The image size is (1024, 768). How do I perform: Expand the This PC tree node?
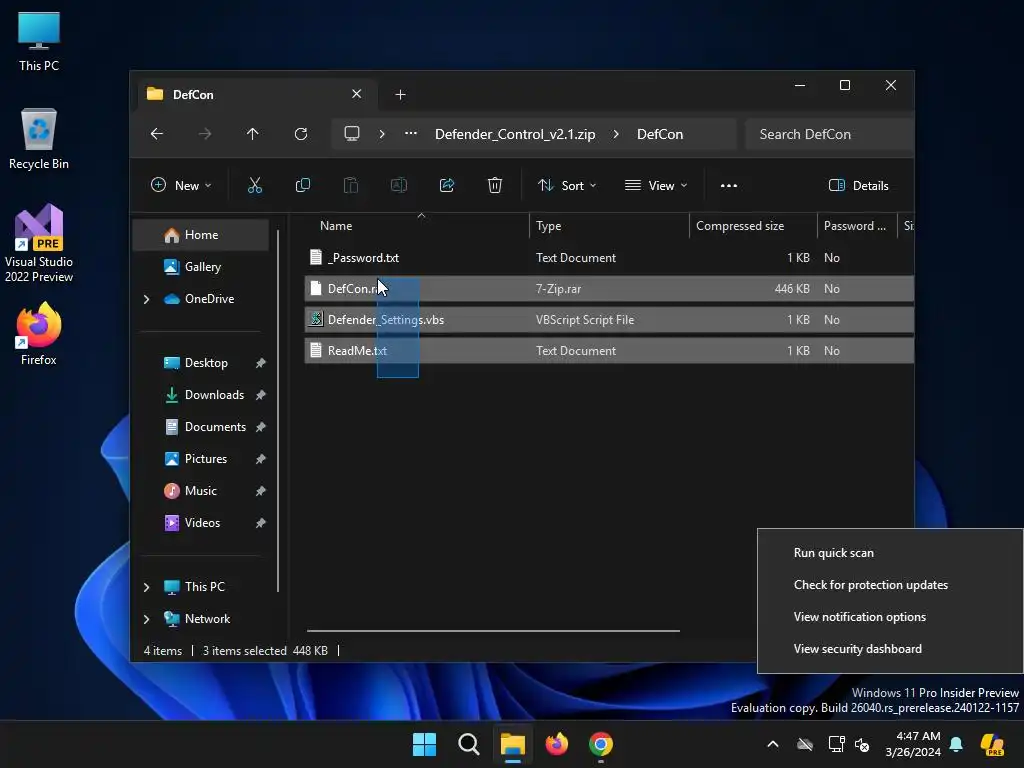click(x=146, y=587)
